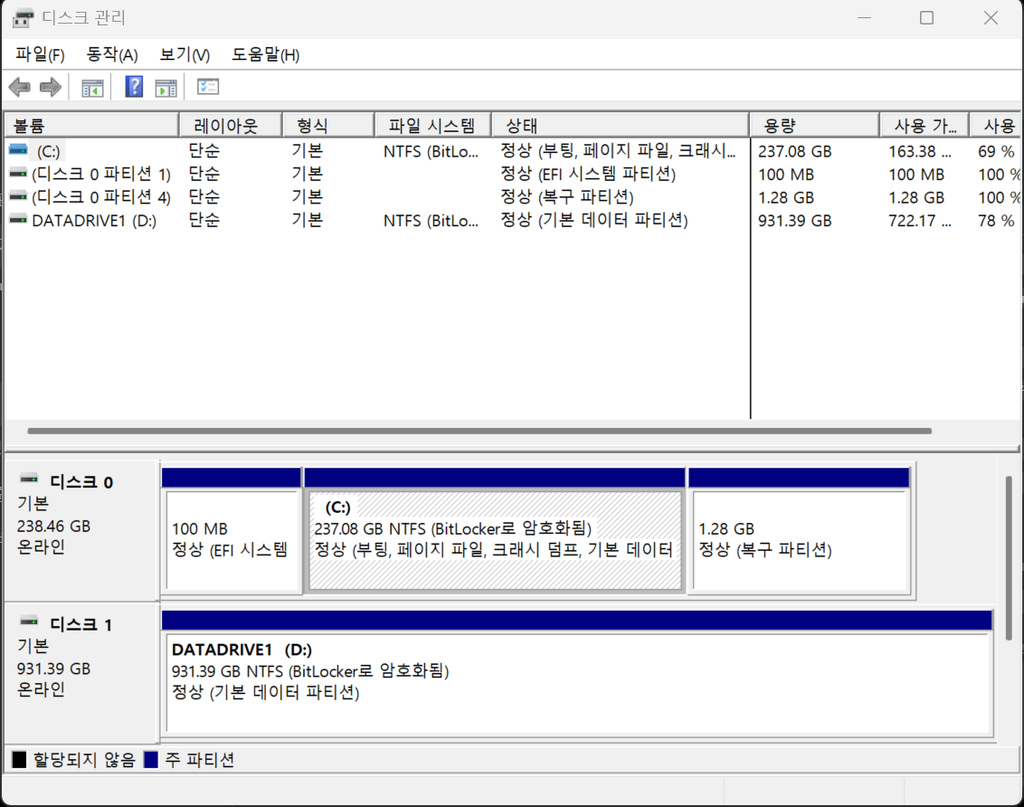Sort by the 형식 column header
The image size is (1024, 807).
tap(328, 125)
